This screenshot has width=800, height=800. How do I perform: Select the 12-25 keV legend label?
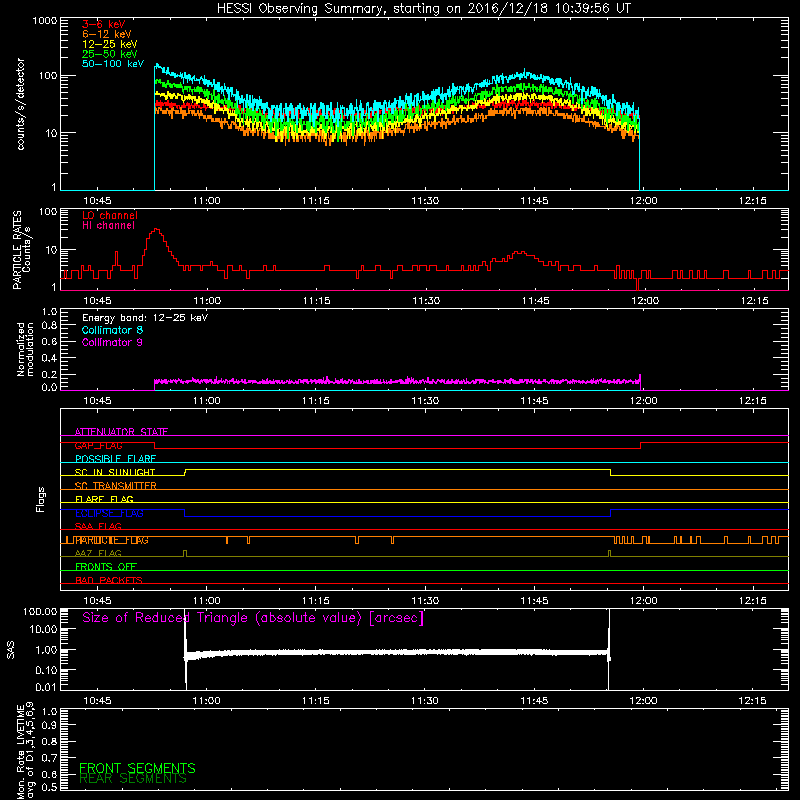[x=110, y=44]
